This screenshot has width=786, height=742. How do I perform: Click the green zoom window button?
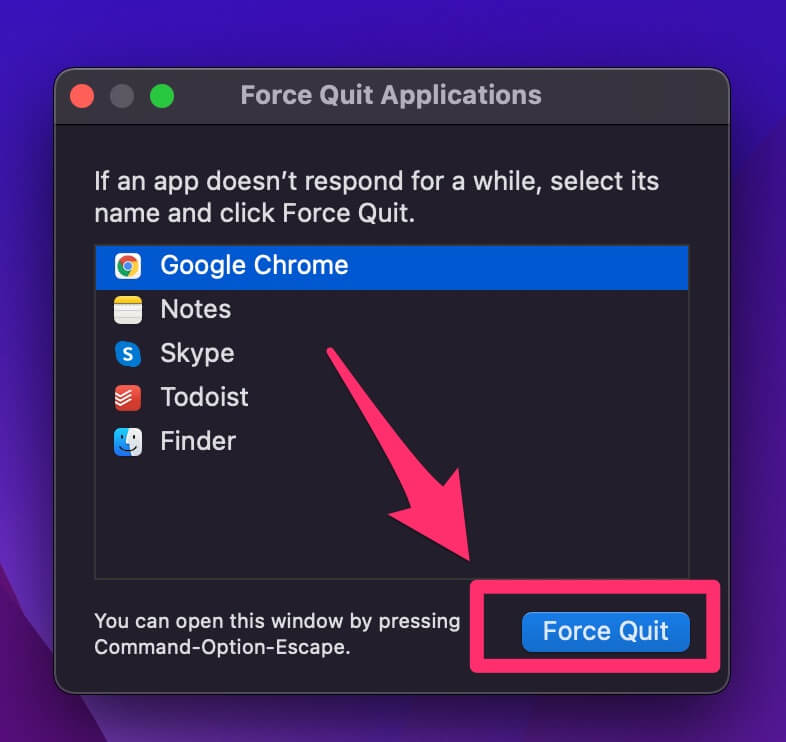[x=162, y=96]
